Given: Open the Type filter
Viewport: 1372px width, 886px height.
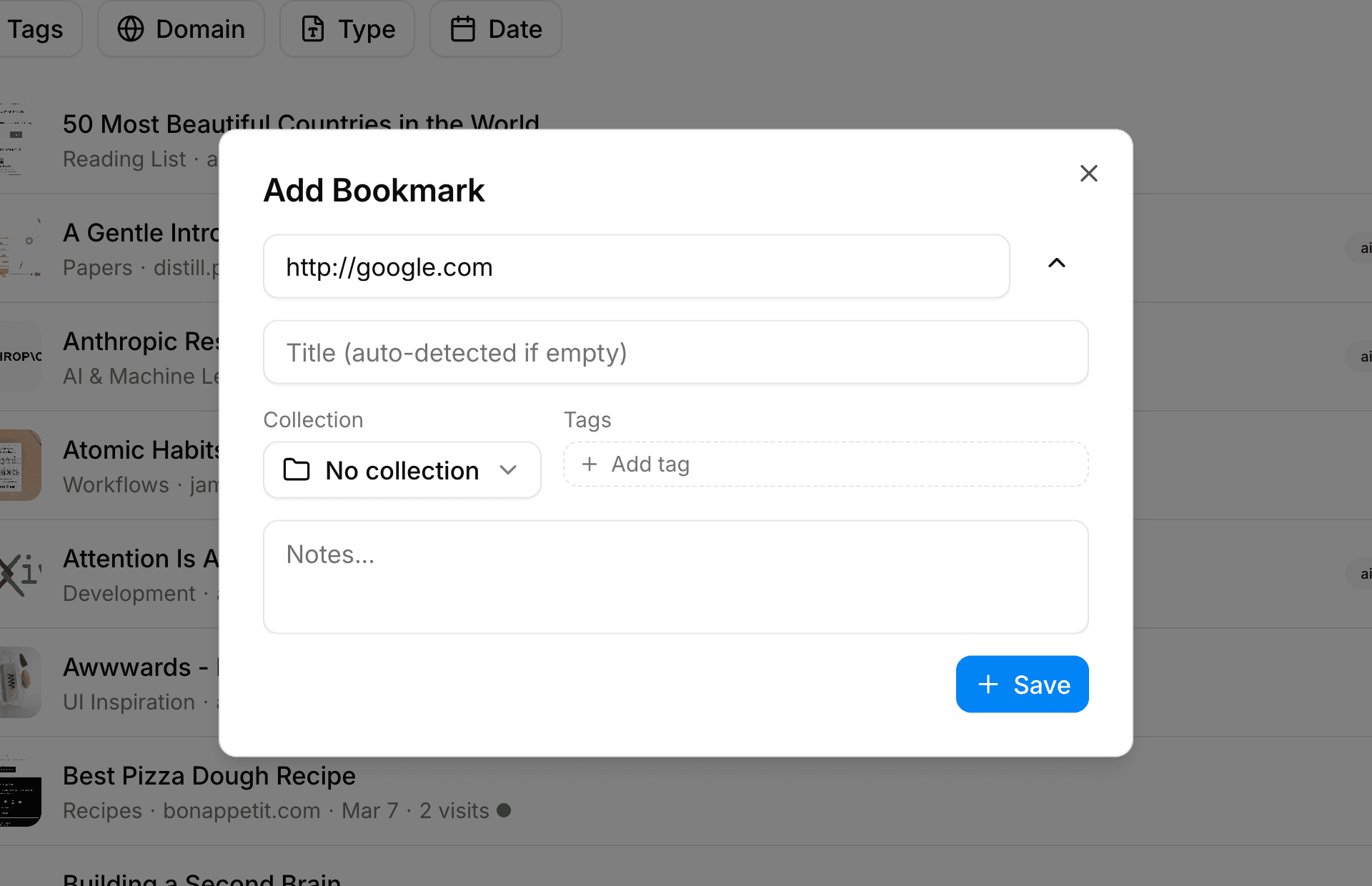Looking at the screenshot, I should pos(347,29).
